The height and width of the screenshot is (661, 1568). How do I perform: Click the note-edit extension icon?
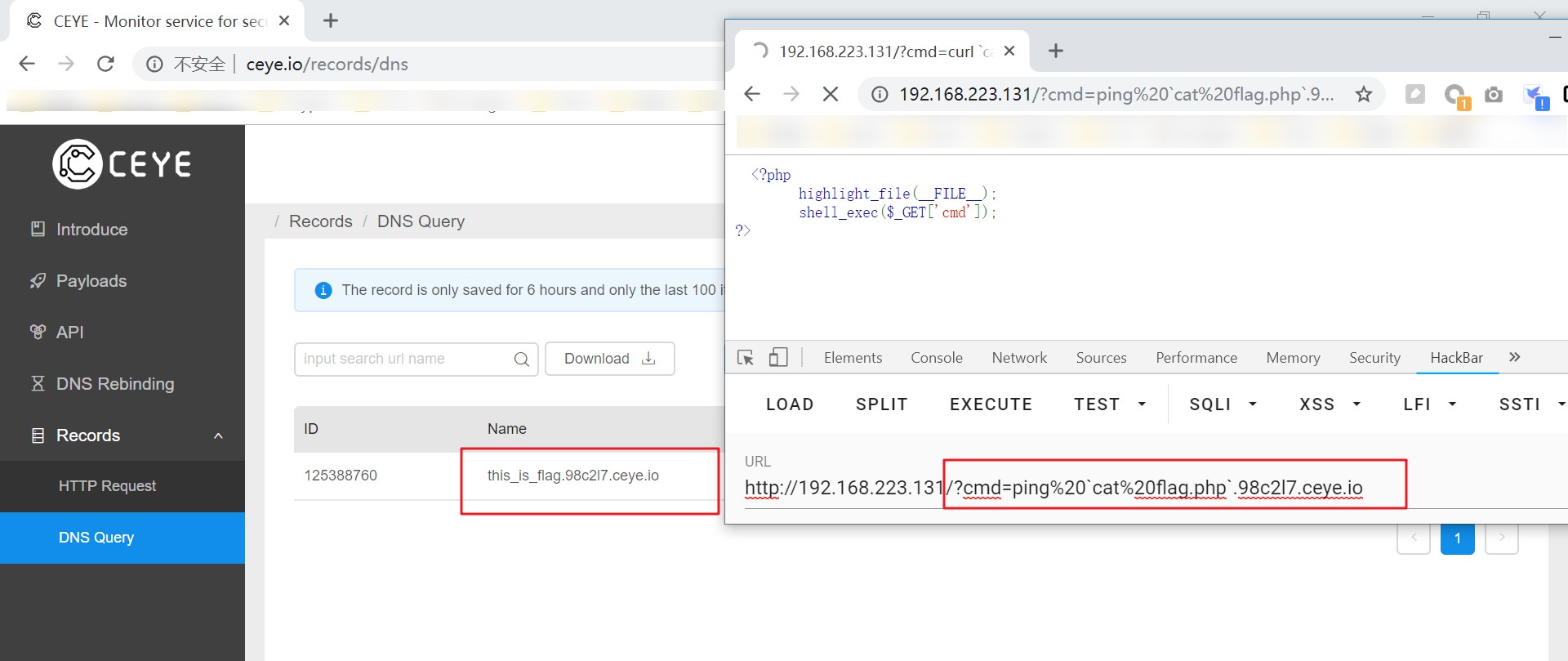coord(1415,94)
